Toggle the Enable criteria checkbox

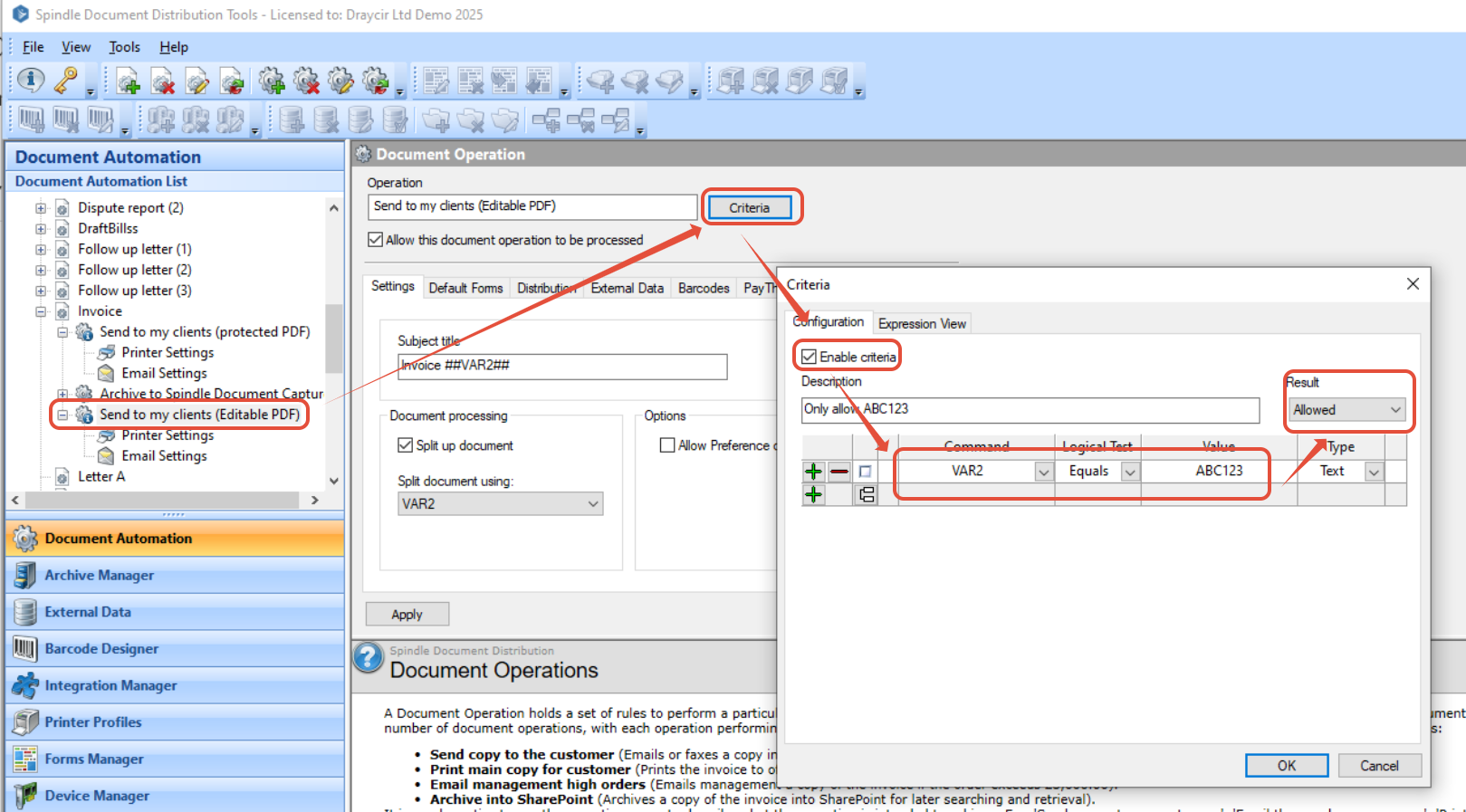click(x=809, y=357)
